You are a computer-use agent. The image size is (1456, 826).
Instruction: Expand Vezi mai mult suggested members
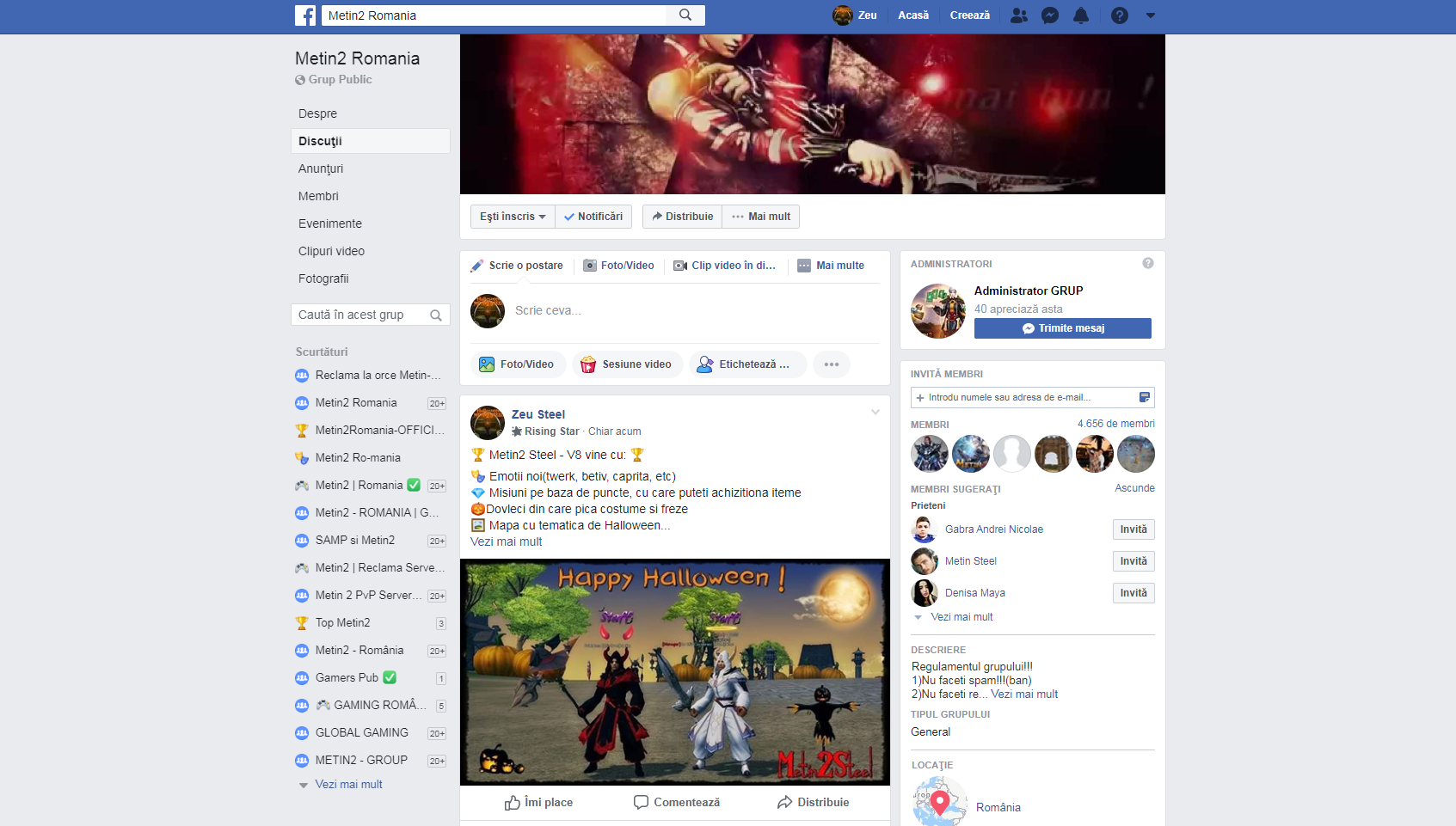[961, 617]
